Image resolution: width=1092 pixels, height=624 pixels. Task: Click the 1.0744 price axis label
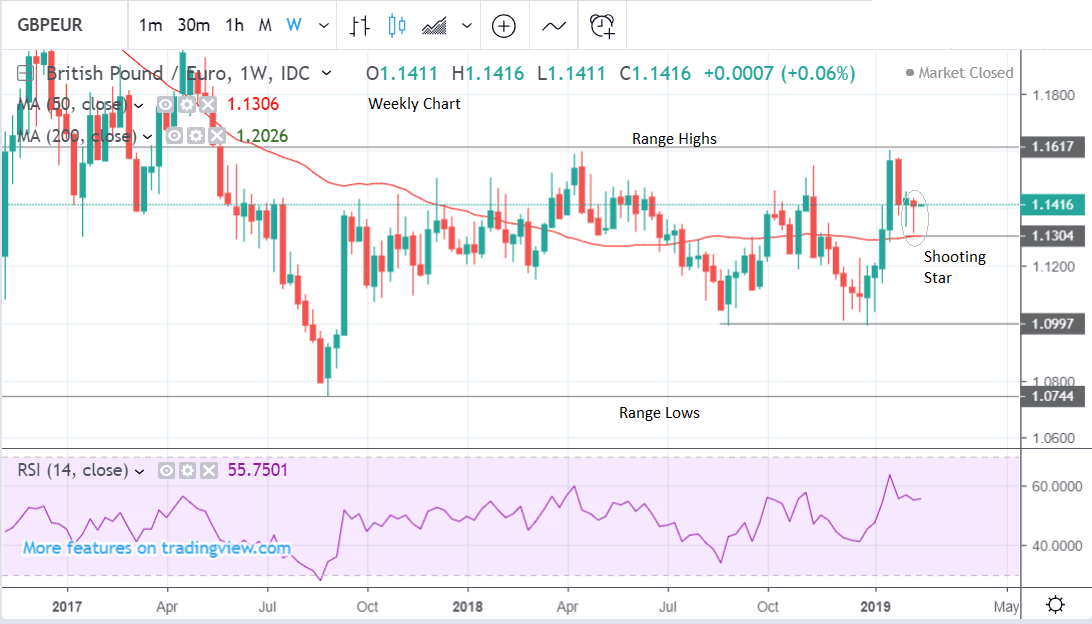click(x=1052, y=397)
